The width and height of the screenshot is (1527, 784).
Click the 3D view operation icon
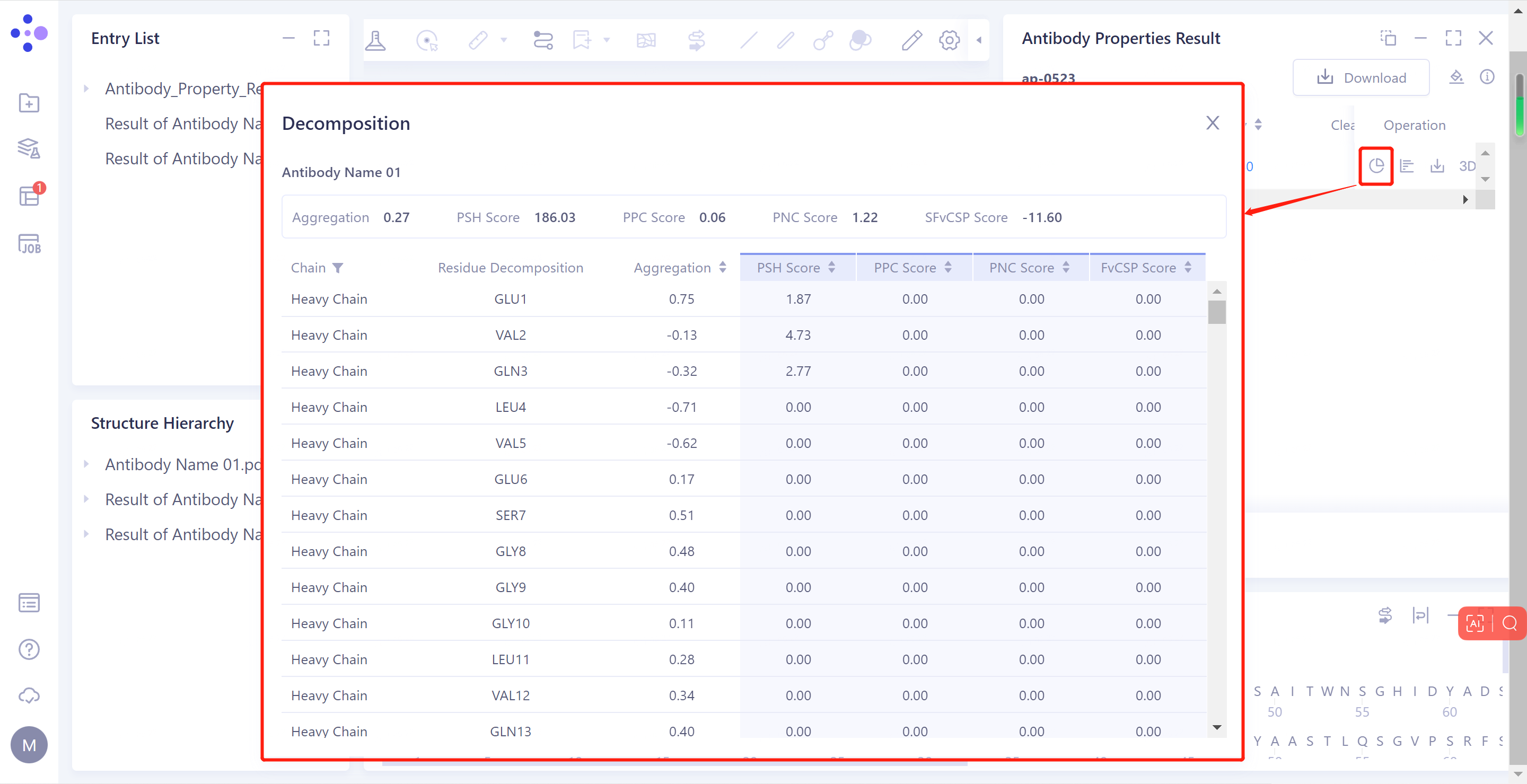click(1467, 166)
